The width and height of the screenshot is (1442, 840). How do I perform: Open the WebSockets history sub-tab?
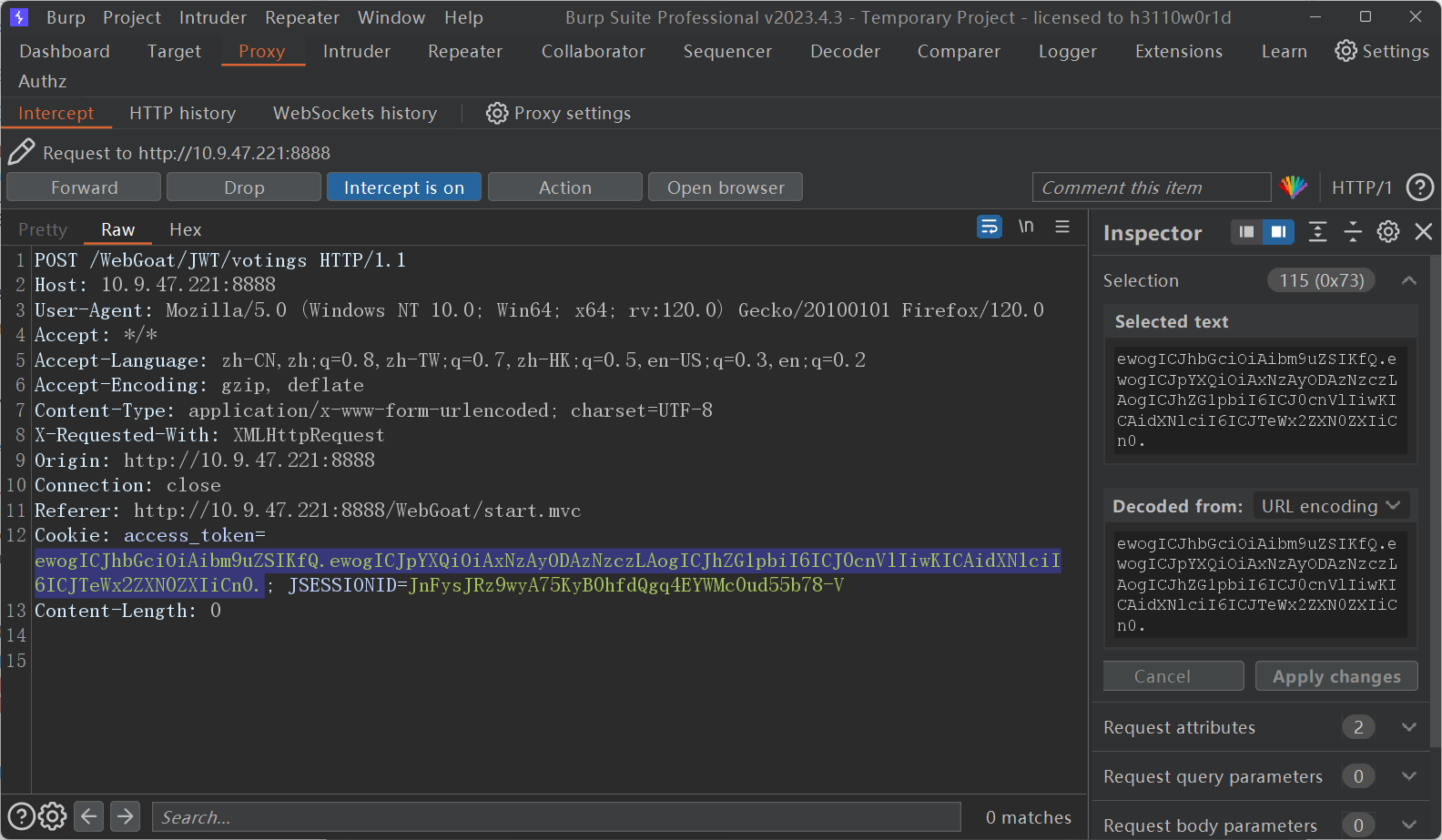point(355,113)
